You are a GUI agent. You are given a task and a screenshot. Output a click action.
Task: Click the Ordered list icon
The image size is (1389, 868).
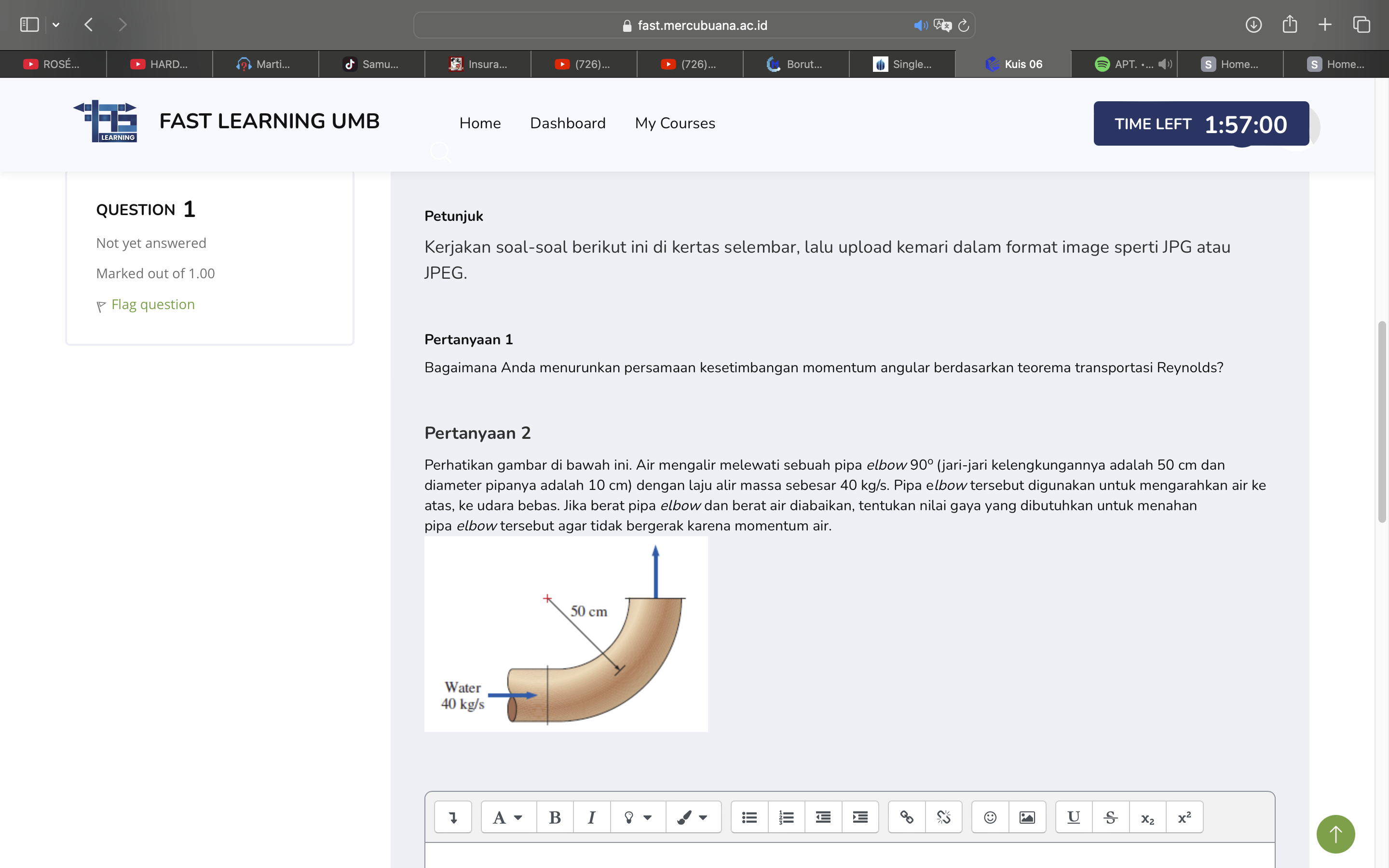(786, 817)
